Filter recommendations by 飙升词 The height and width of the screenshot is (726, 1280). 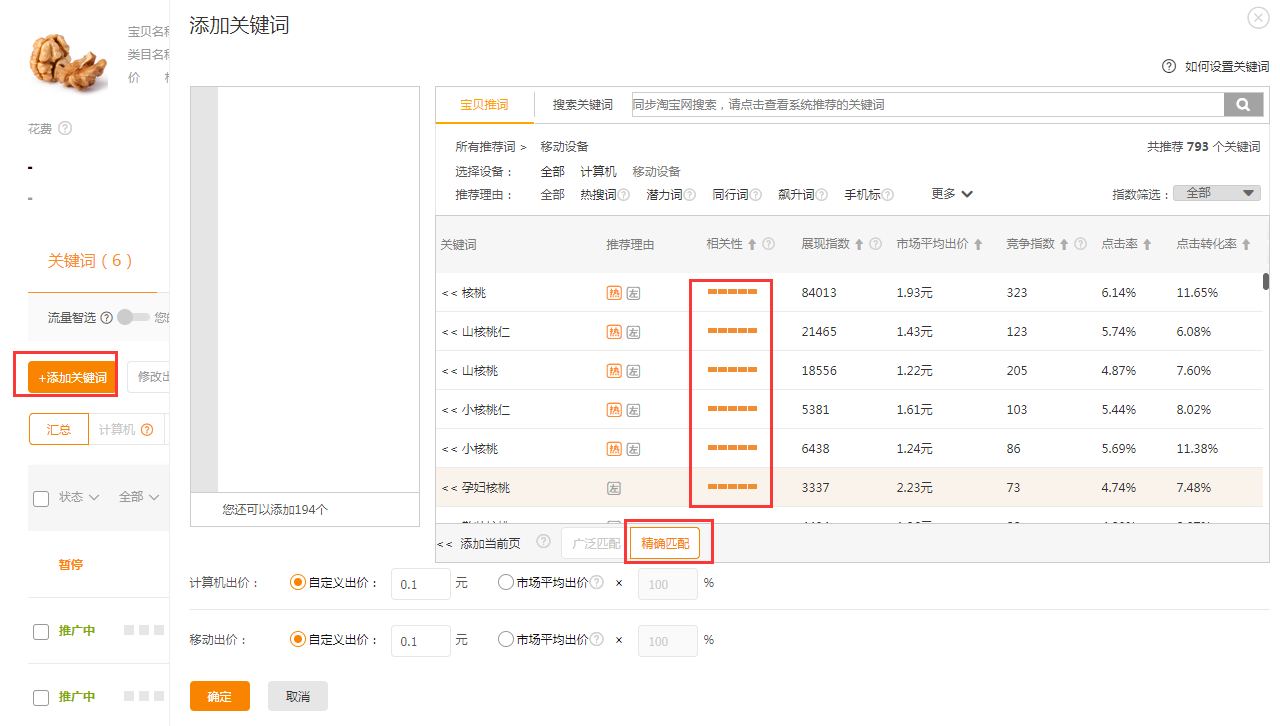[796, 195]
